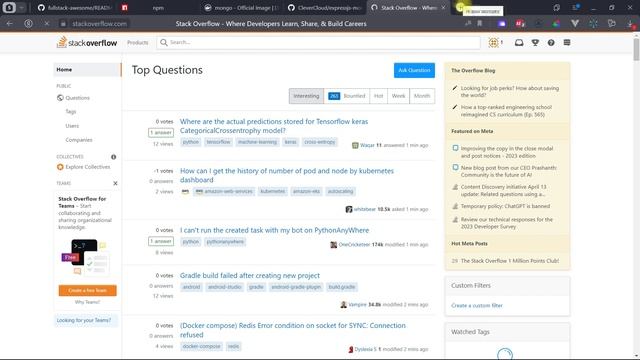Open the Tensorflow keras CategoricalCrossentropy question

tap(274, 126)
